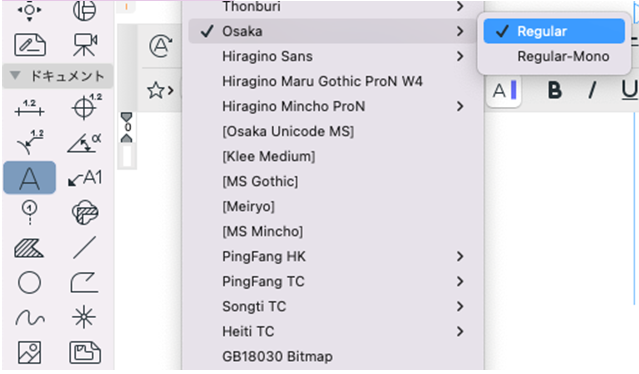Open the text color pen swatch
Image resolution: width=639 pixels, height=374 pixels.
504,90
